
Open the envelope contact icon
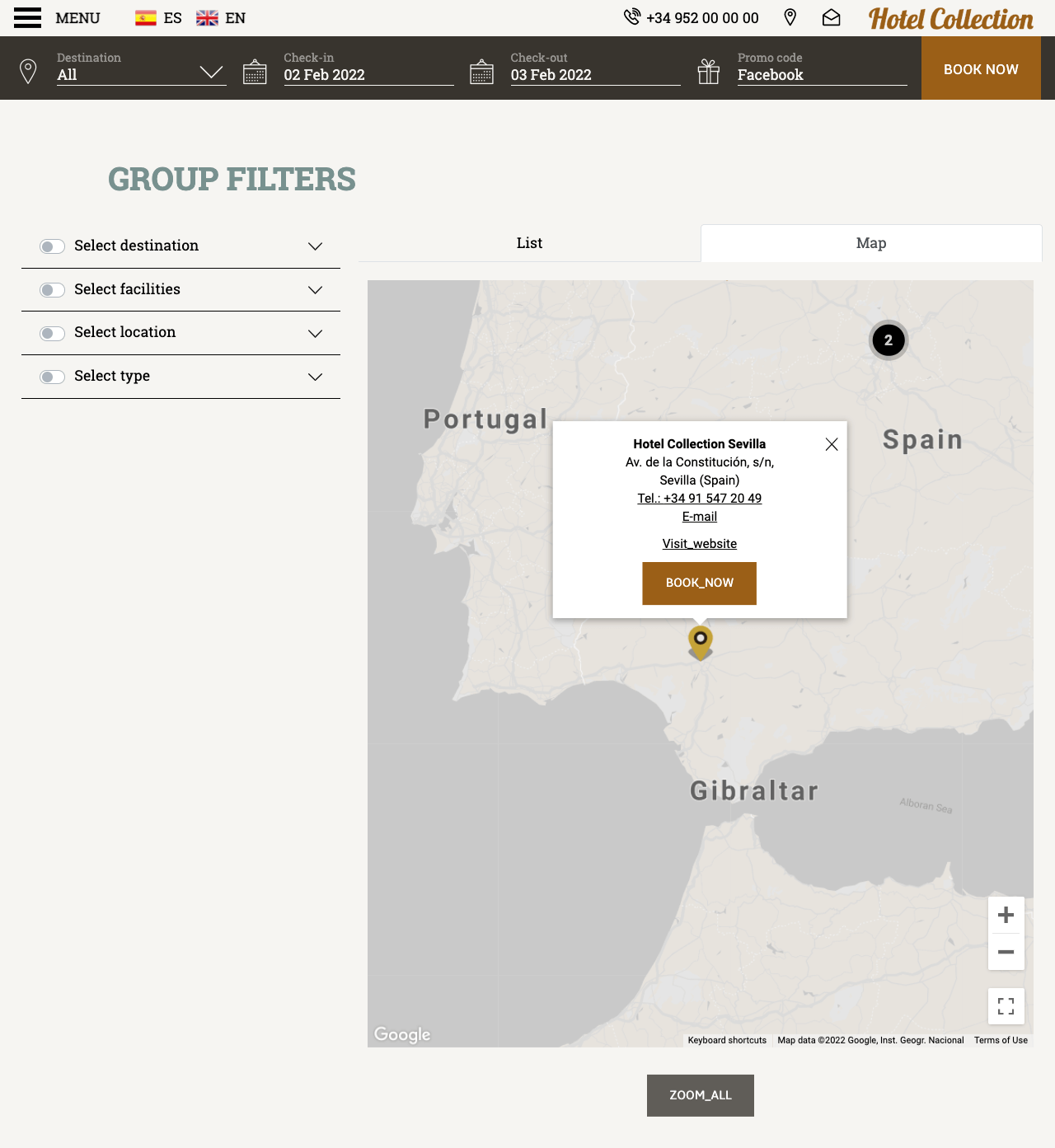click(x=831, y=17)
